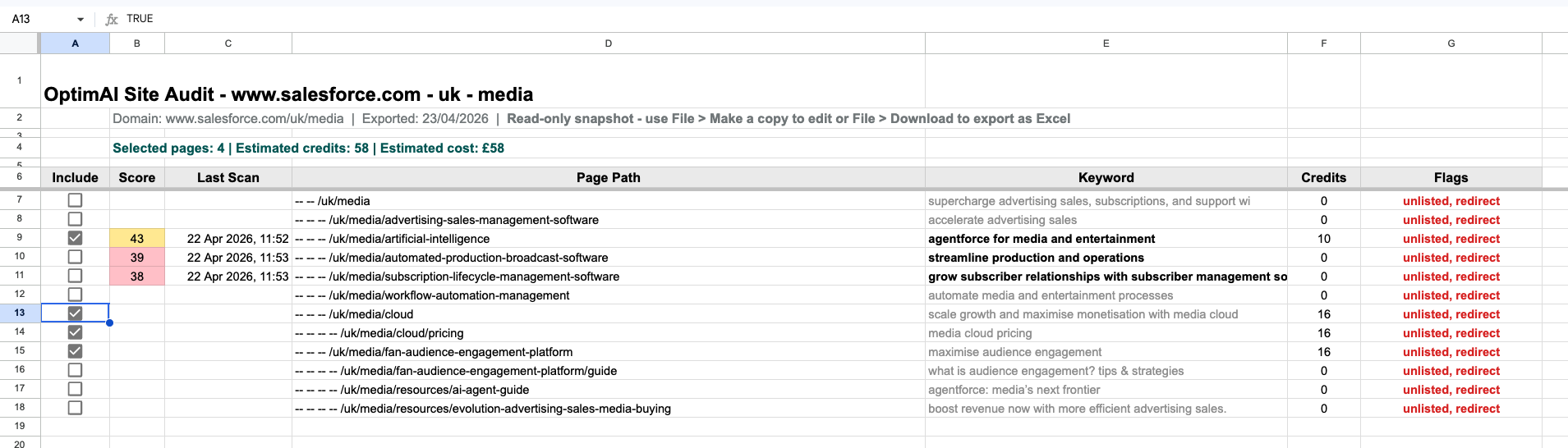Select keyword 'media cloud pricing'
Viewport: 1568px width, 448px height.
click(x=1106, y=332)
